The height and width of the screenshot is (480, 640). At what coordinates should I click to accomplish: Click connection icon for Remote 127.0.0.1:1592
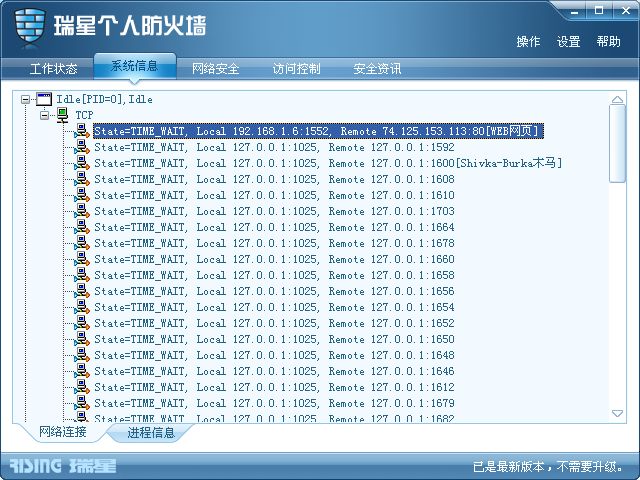82,147
